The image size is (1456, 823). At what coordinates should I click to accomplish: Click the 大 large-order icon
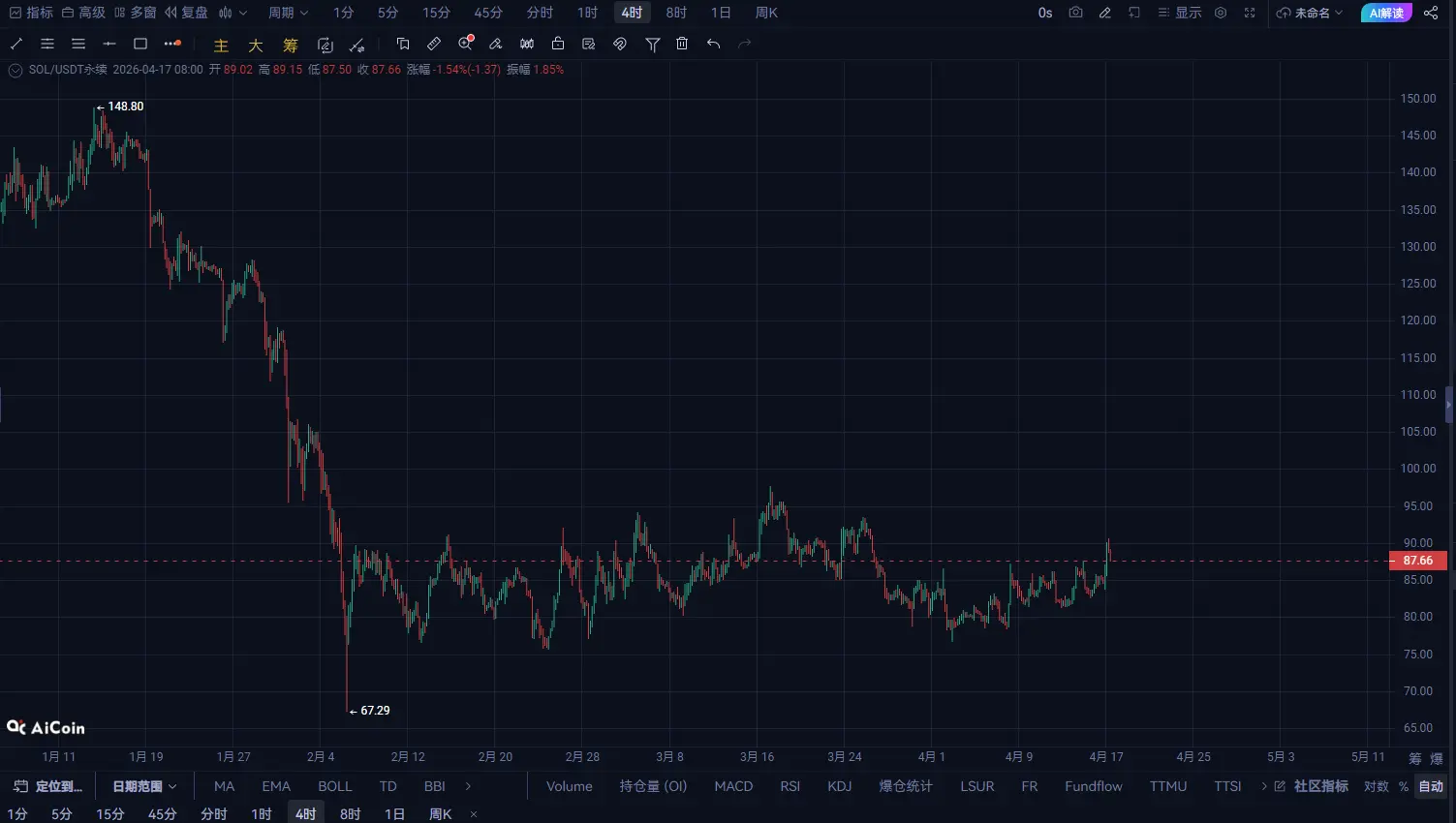pyautogui.click(x=256, y=45)
